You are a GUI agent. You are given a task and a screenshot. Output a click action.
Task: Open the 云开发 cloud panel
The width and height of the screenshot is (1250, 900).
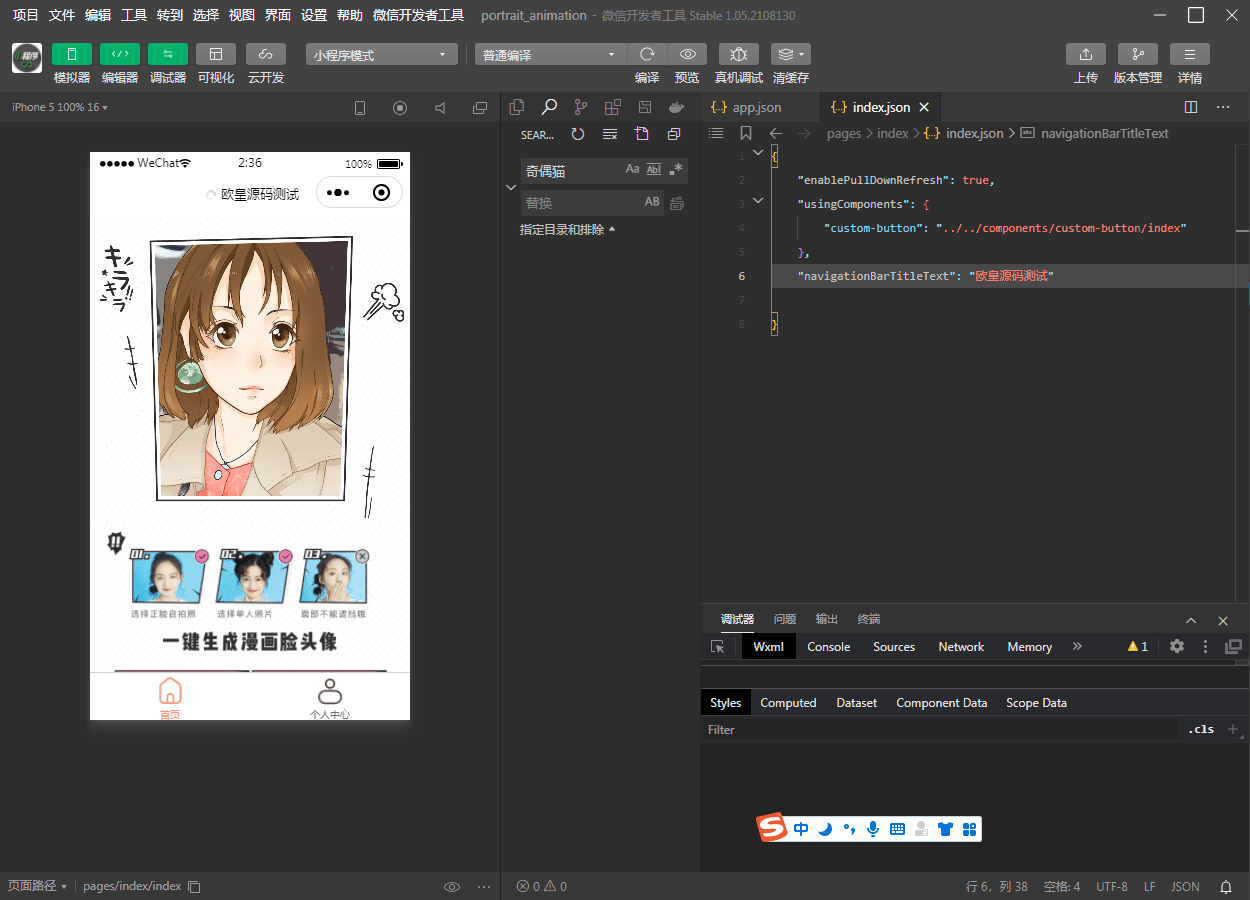click(x=265, y=54)
